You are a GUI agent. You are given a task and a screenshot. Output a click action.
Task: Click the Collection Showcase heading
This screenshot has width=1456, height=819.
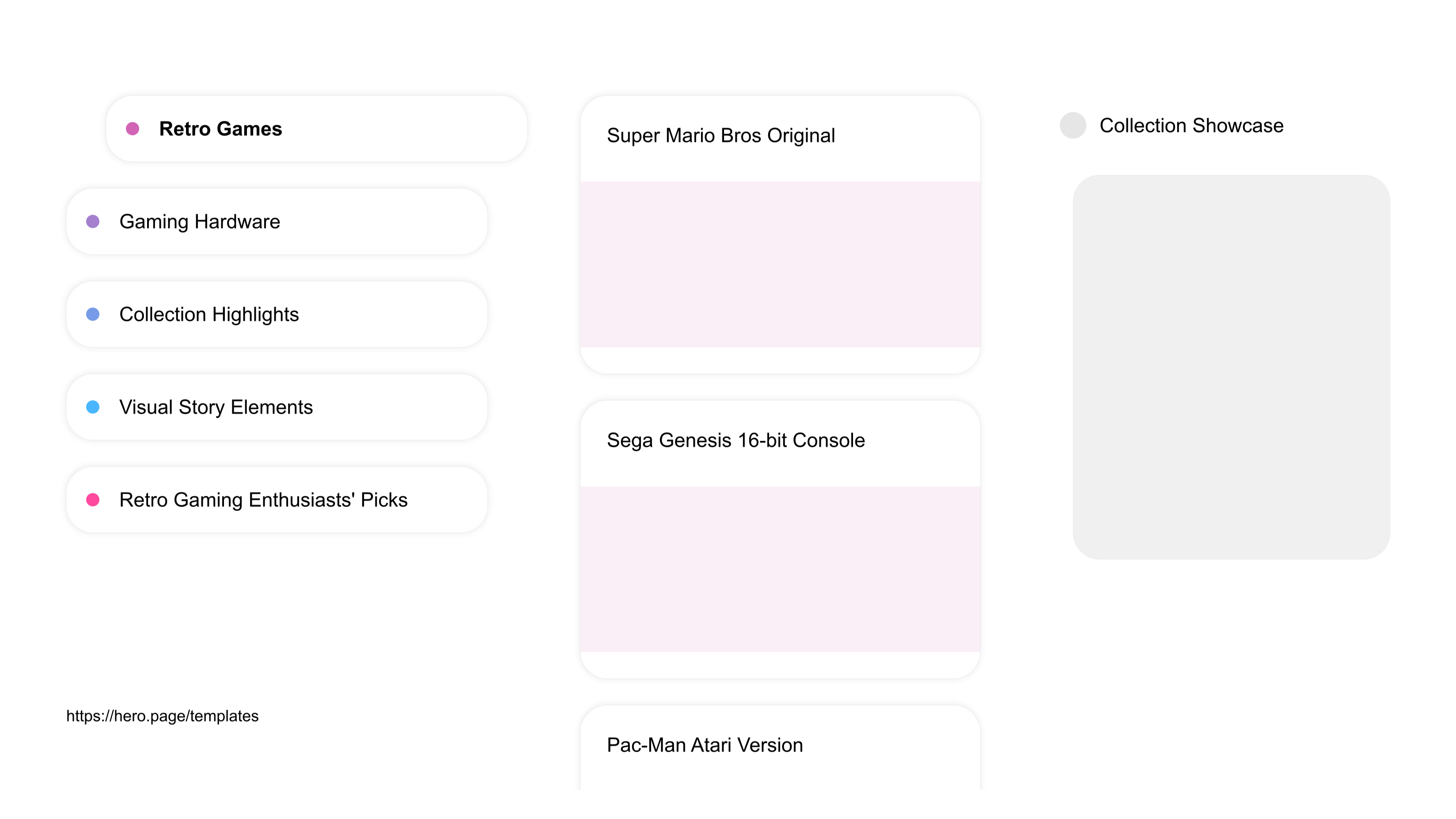click(1191, 125)
